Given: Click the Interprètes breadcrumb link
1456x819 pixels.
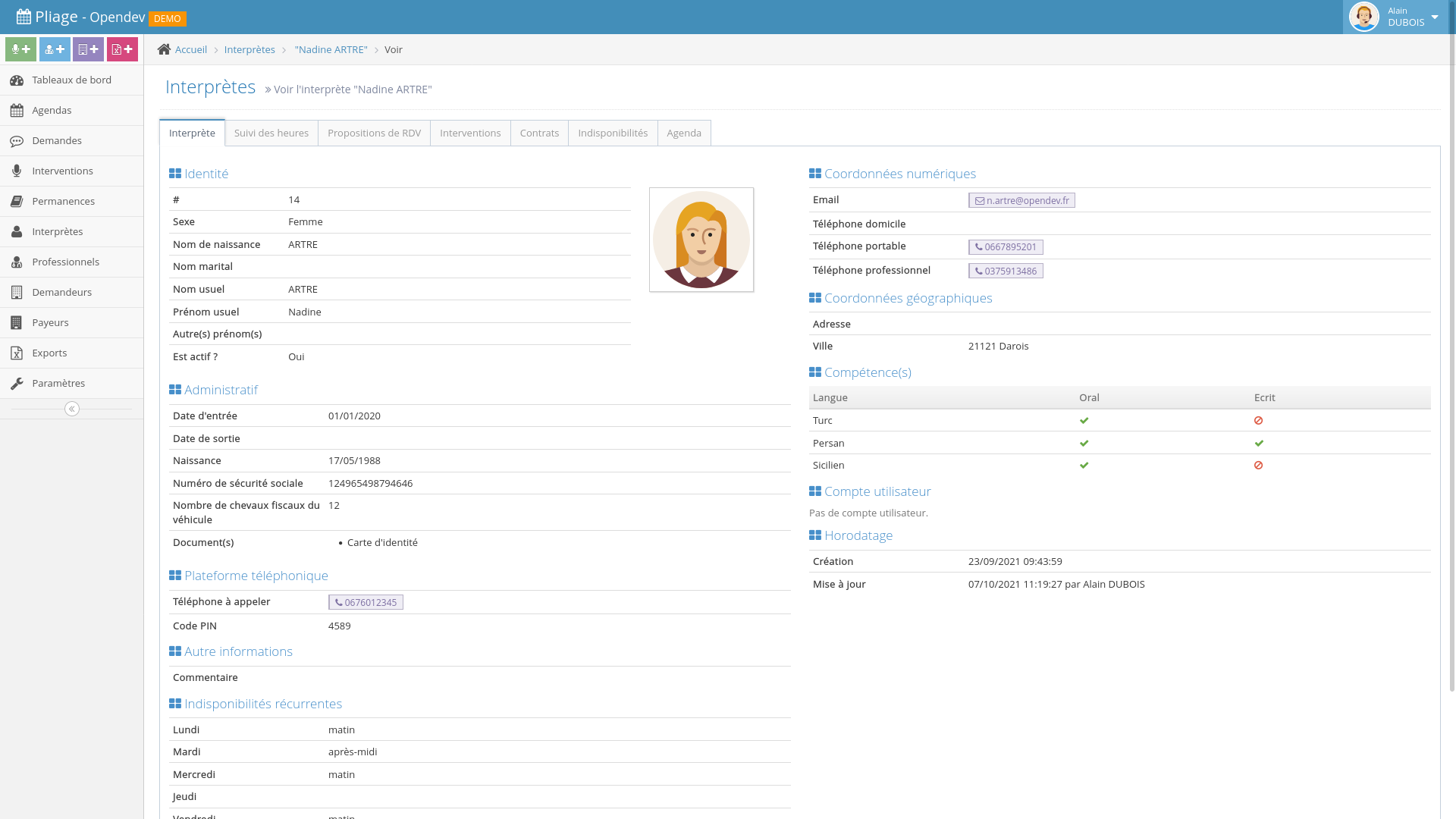Looking at the screenshot, I should [249, 50].
